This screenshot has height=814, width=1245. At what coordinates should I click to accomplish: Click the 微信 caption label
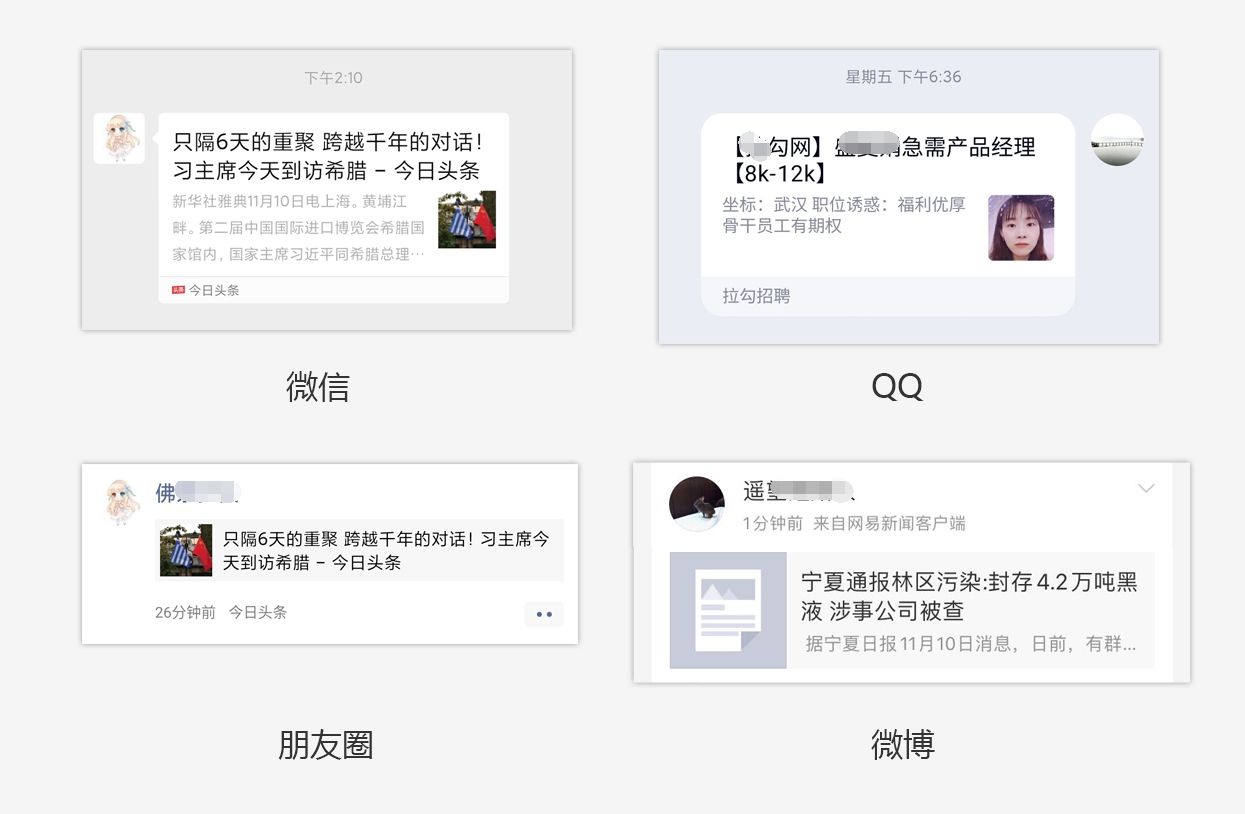pos(318,386)
